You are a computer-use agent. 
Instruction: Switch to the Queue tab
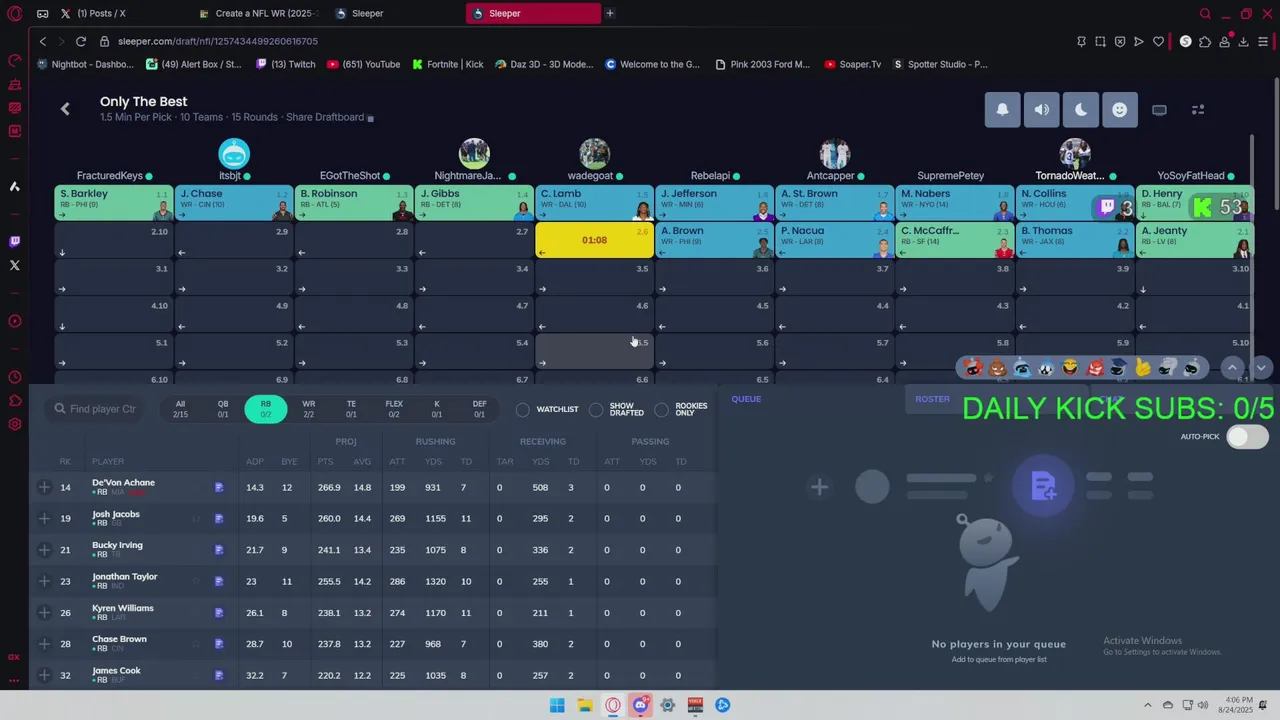click(746, 399)
